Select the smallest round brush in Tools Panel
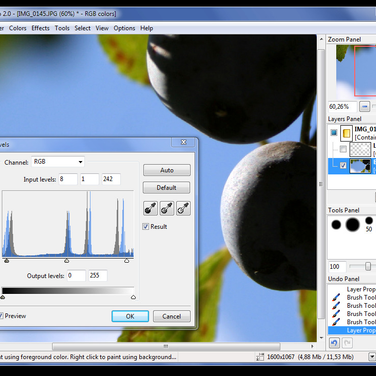This screenshot has width=376, height=376. pyautogui.click(x=369, y=220)
